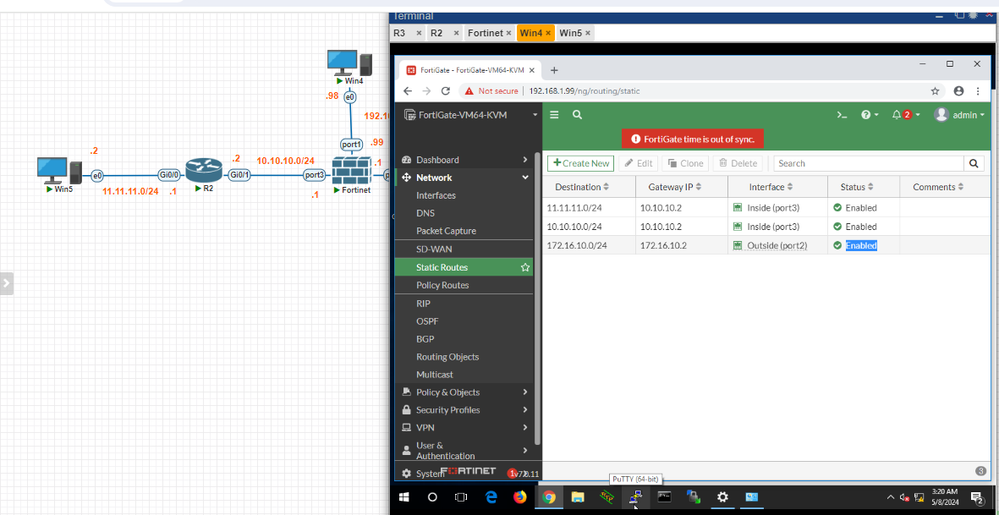Open Policy Routes in the sidebar
The width and height of the screenshot is (999, 515).
pyautogui.click(x=442, y=285)
